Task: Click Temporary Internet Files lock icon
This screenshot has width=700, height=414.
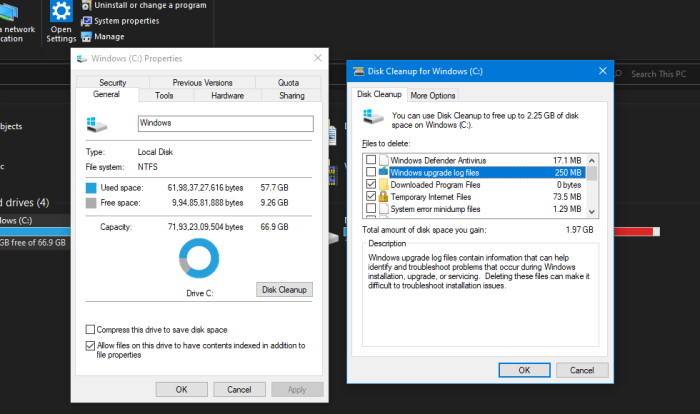Action: point(383,197)
